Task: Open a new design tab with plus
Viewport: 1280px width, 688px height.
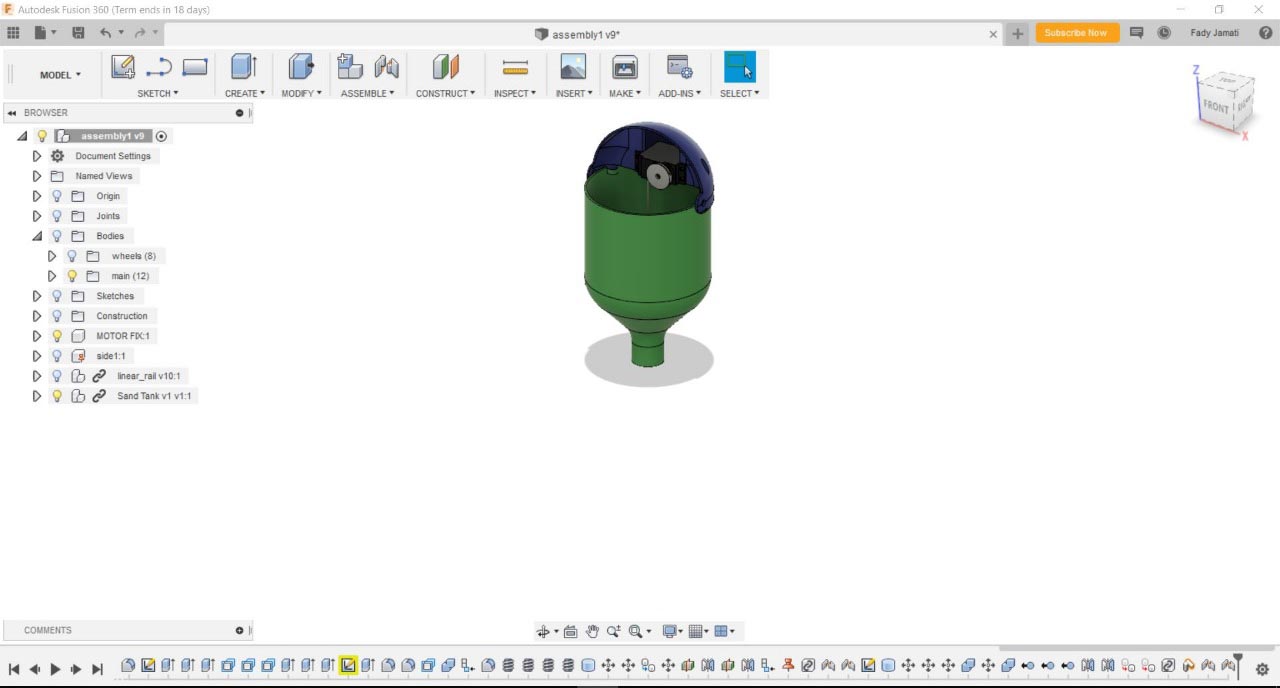Action: click(1017, 34)
